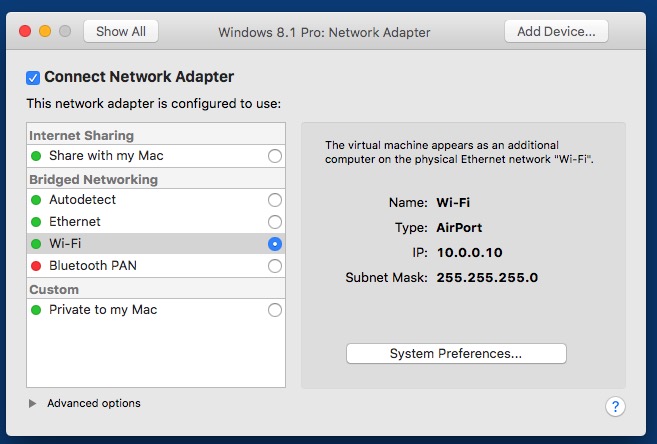Click the Share with my Mac row label
This screenshot has width=657, height=444.
point(106,156)
